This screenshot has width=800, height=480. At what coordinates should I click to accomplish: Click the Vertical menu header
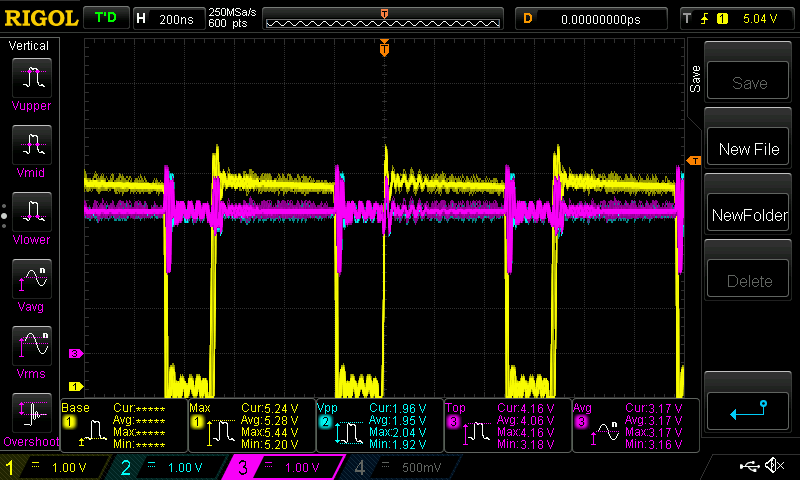point(29,45)
